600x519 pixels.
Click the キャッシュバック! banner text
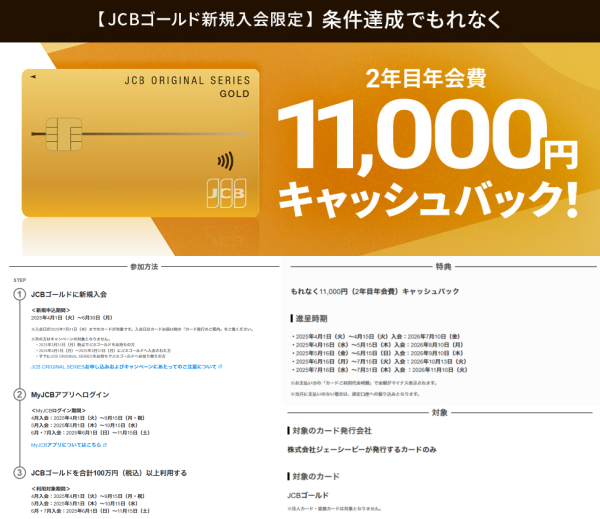point(428,199)
